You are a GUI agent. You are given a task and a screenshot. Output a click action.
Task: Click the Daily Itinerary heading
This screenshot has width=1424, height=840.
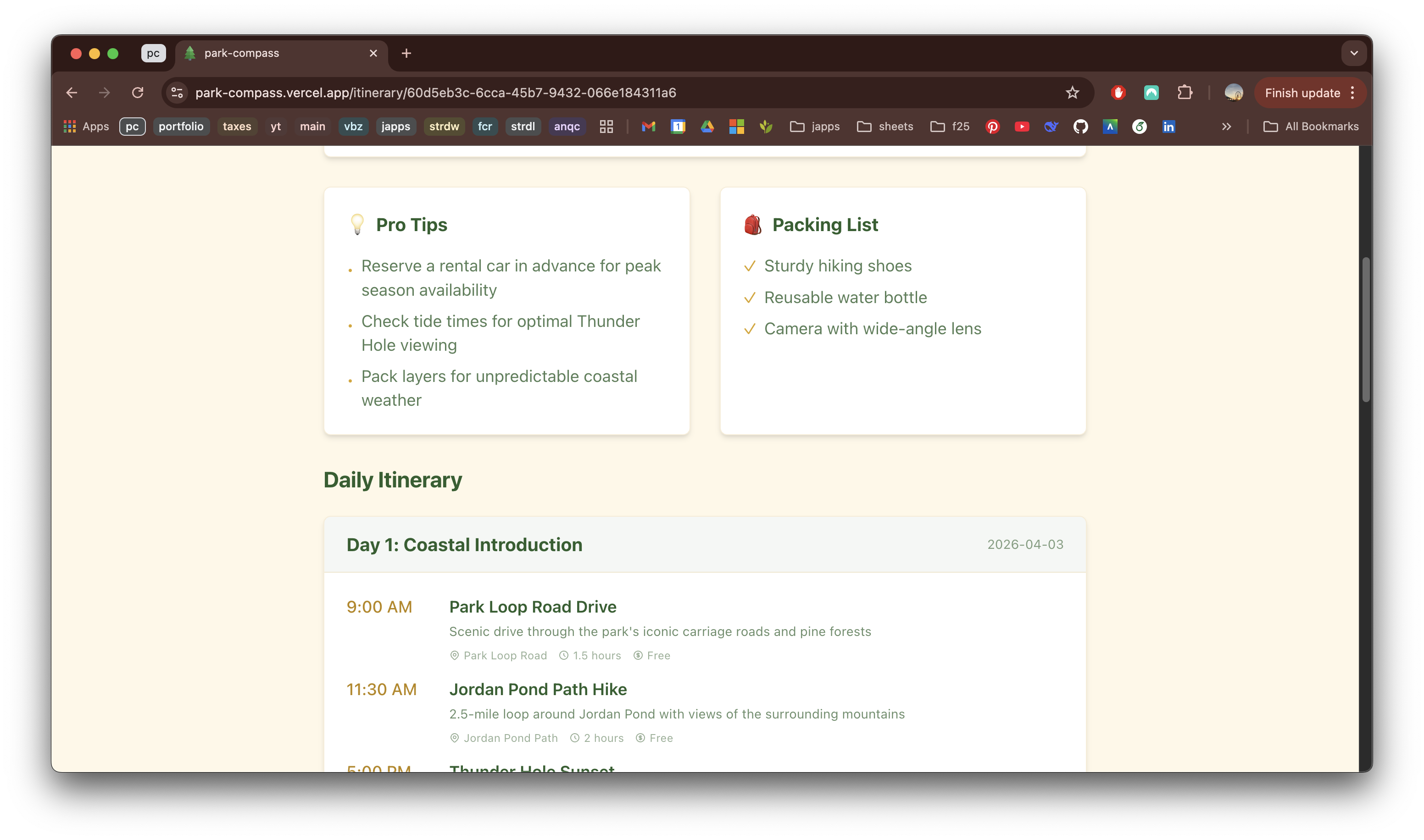coord(393,480)
